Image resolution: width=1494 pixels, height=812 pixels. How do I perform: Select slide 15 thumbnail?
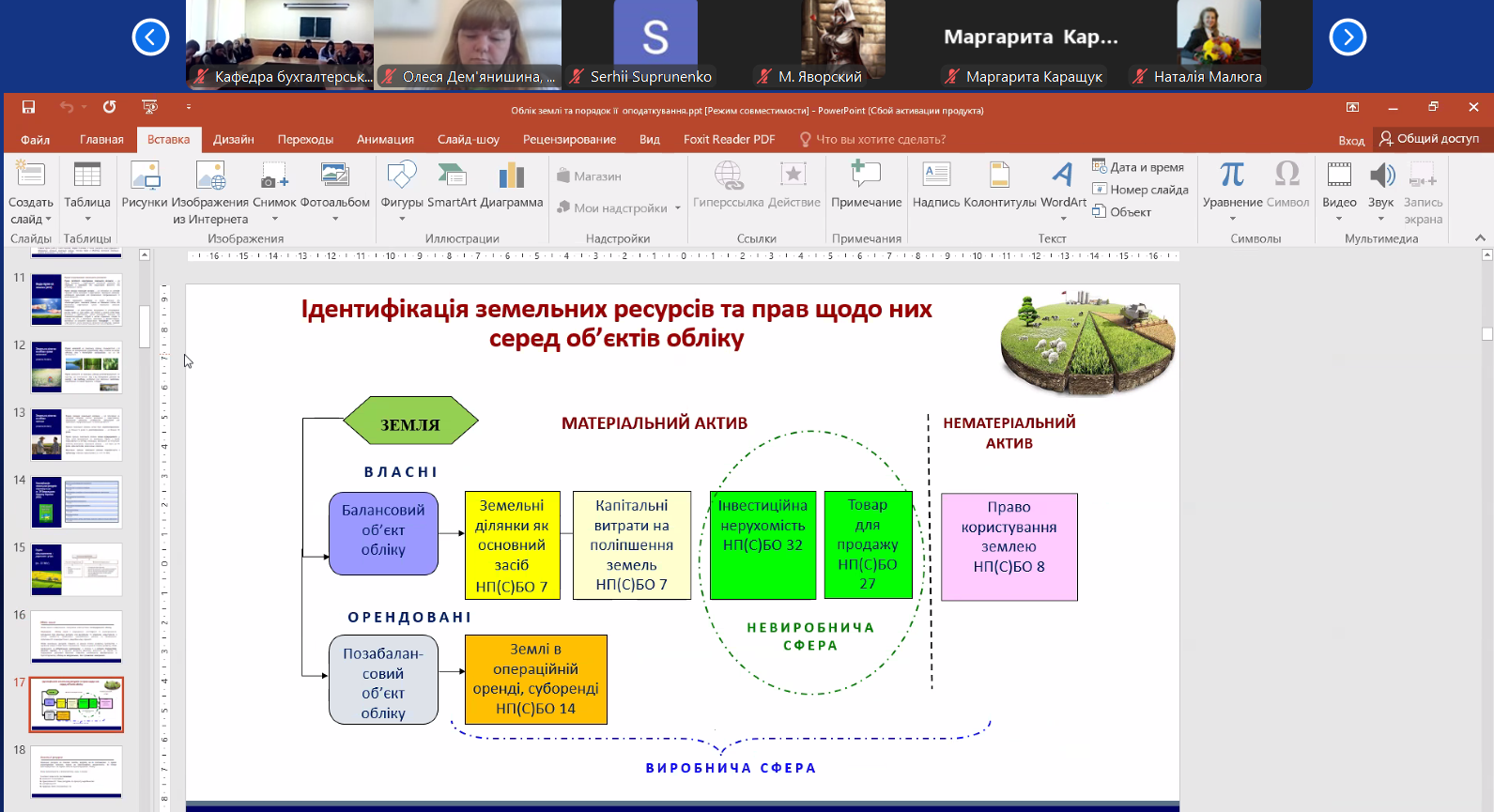click(77, 570)
